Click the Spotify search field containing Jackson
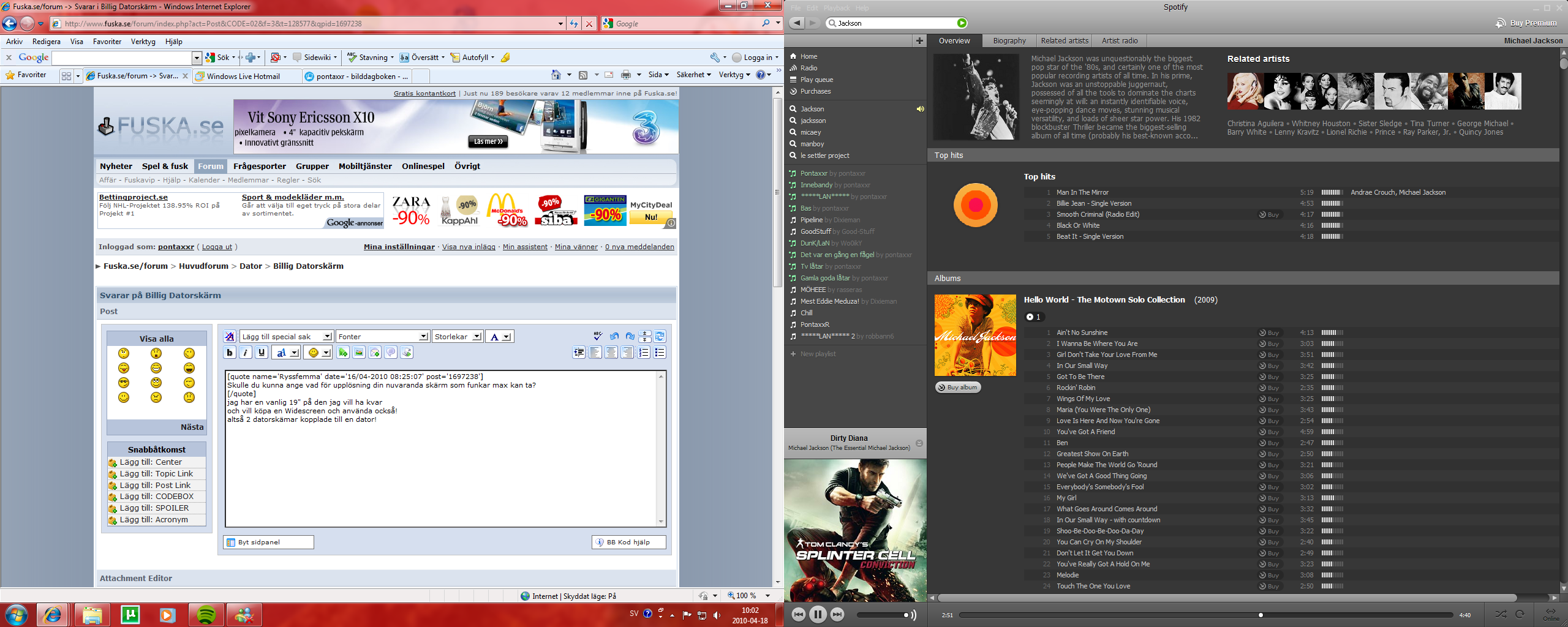The image size is (1568, 627). (896, 23)
